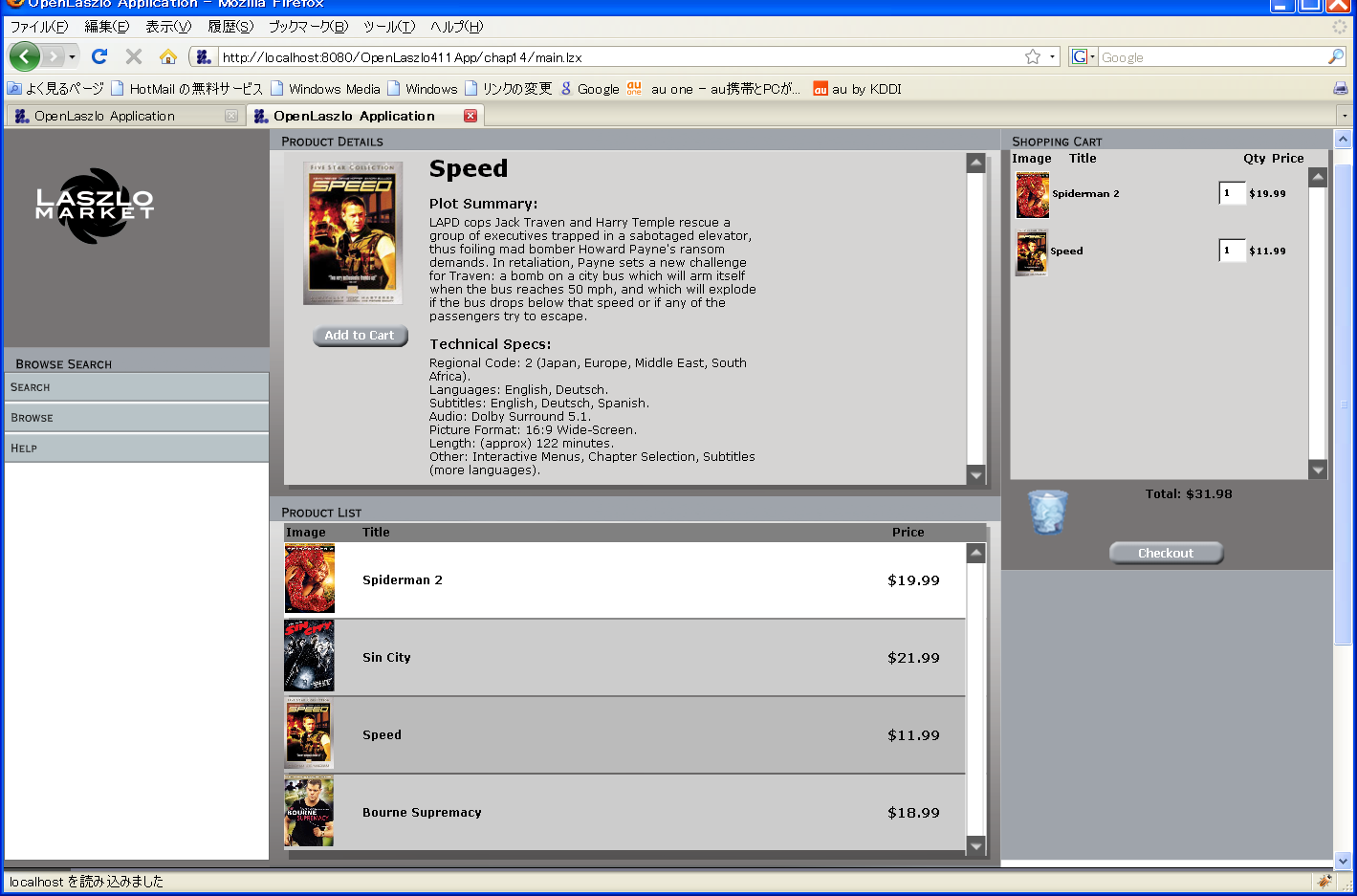Image resolution: width=1357 pixels, height=896 pixels.
Task: Select the Sin City thumbnail in product list
Action: 309,656
